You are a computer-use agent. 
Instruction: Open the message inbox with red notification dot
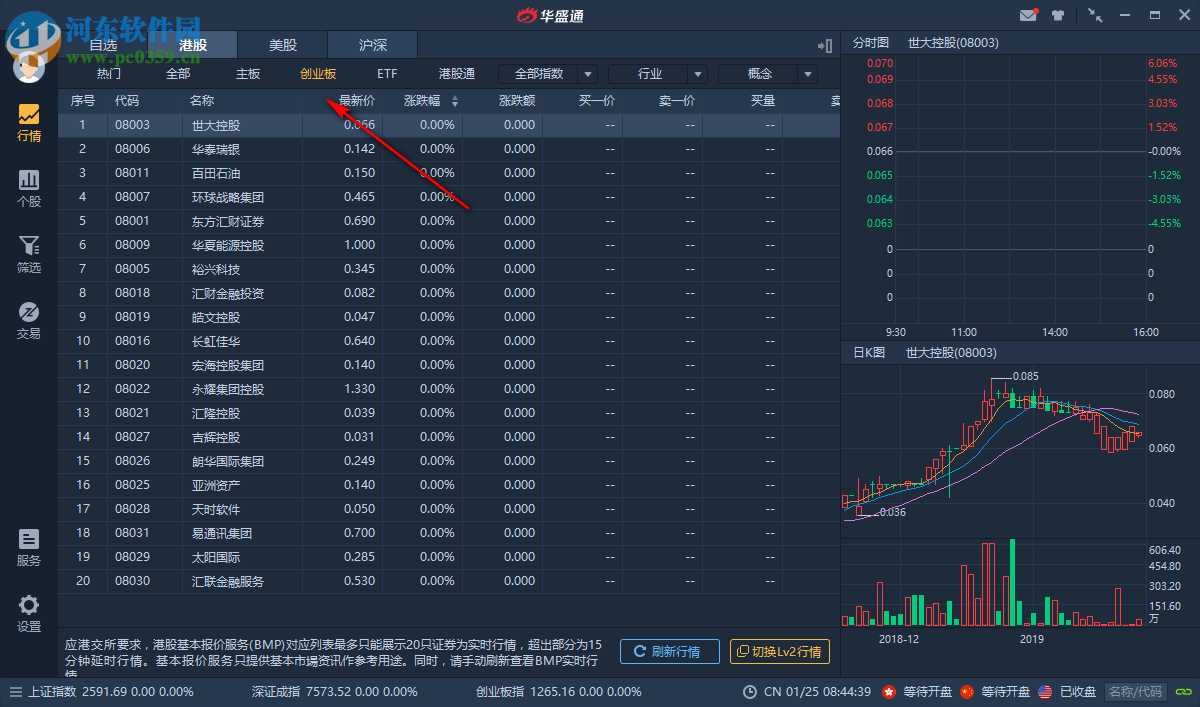coord(1029,14)
